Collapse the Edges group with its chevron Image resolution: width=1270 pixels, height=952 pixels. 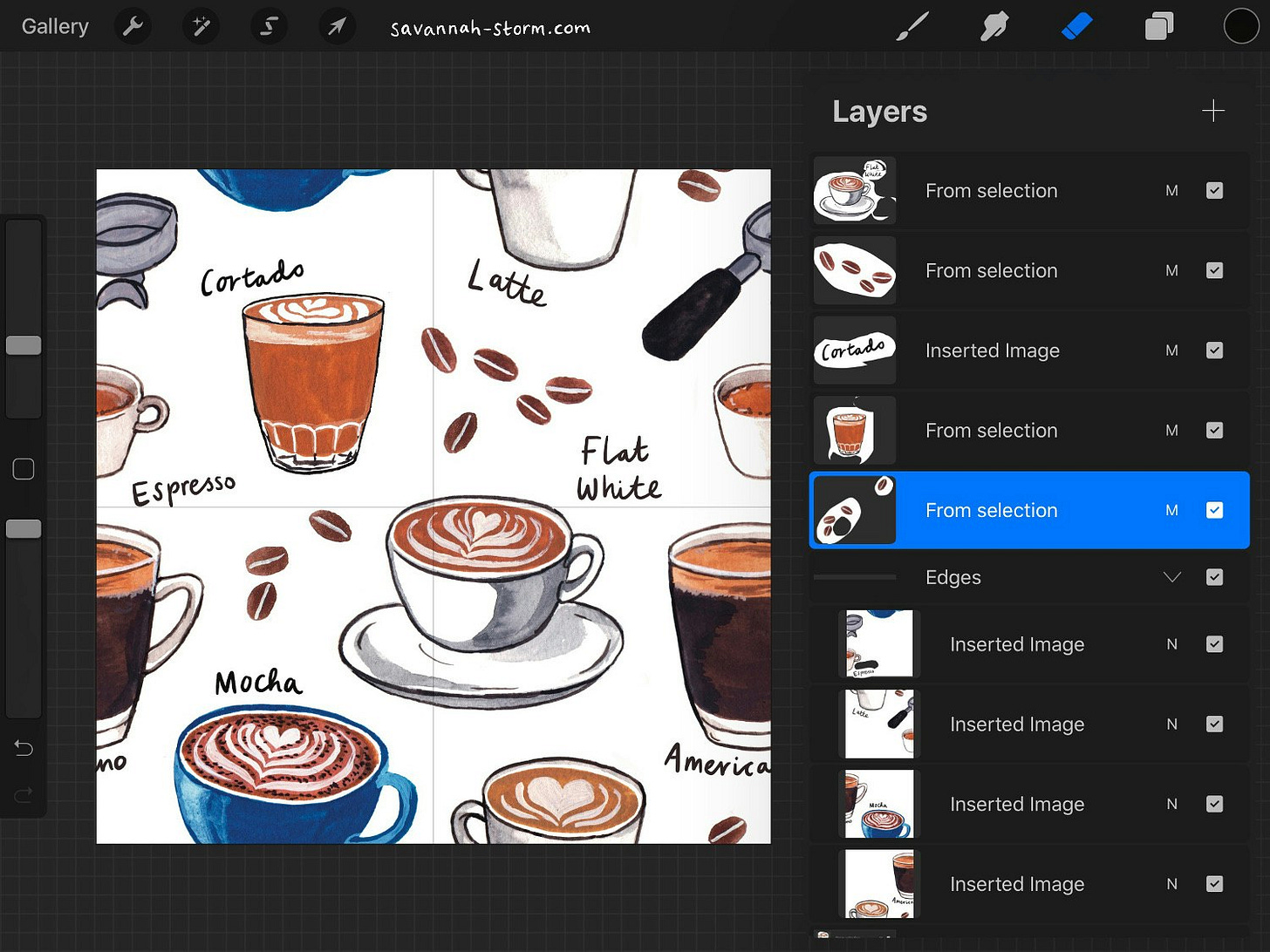tap(1172, 577)
